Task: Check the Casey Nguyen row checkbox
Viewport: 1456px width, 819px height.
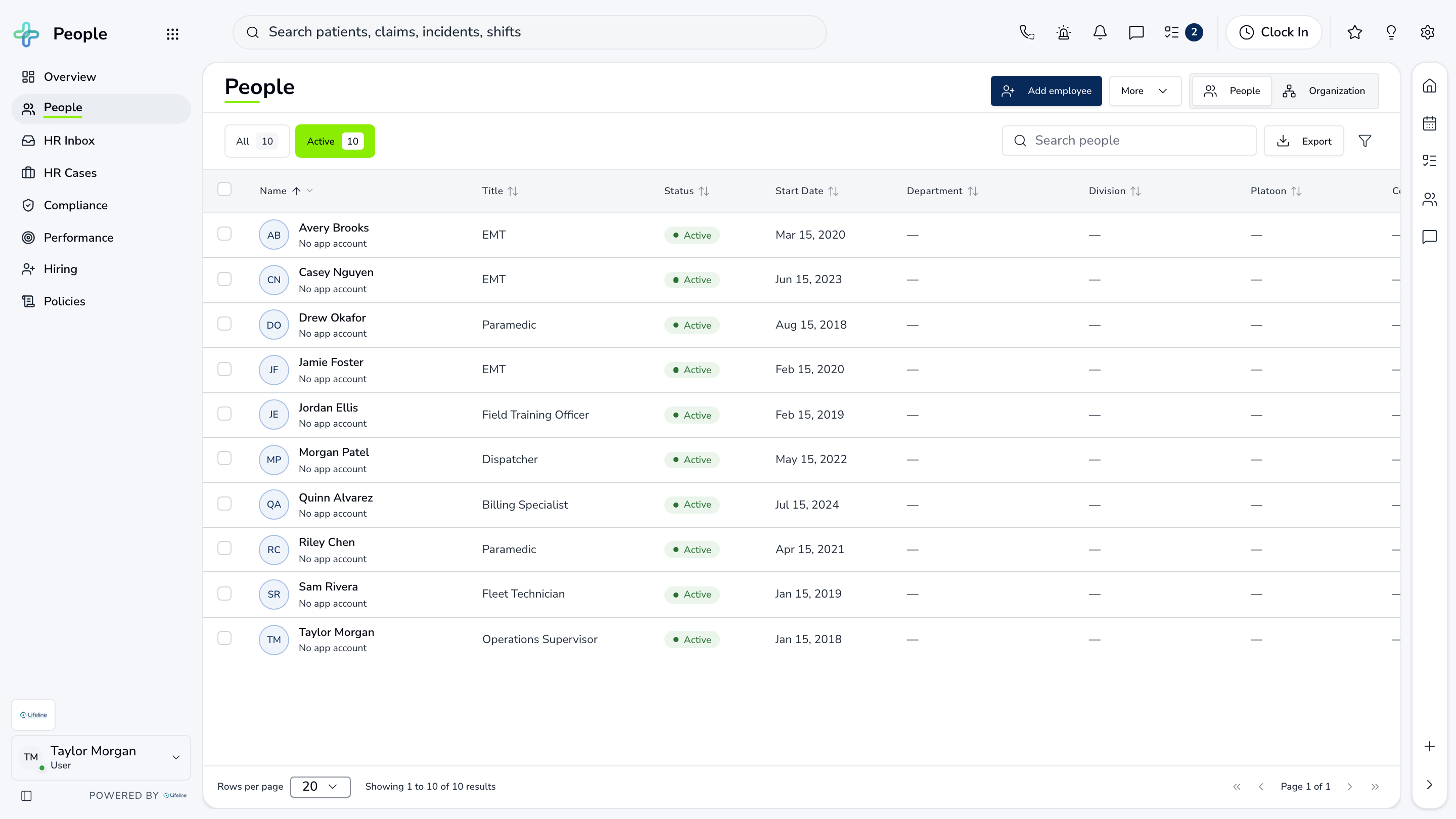Action: click(x=224, y=279)
